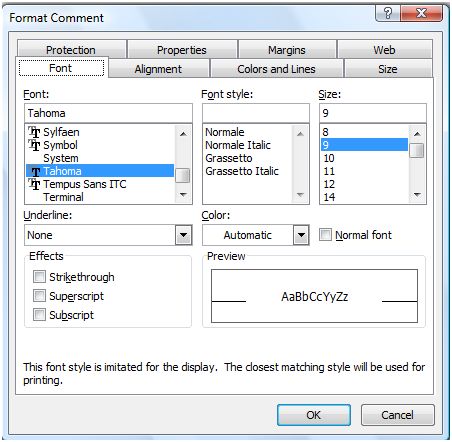The image size is (452, 442).
Task: Click the TrueType icon beside Tahoma
Action: click(x=35, y=171)
